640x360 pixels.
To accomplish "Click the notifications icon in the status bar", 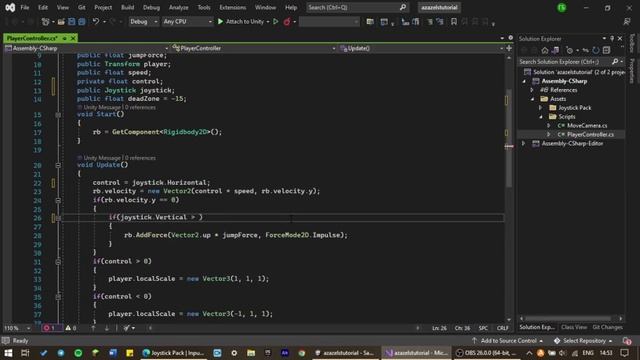I will pyautogui.click(x=627, y=340).
